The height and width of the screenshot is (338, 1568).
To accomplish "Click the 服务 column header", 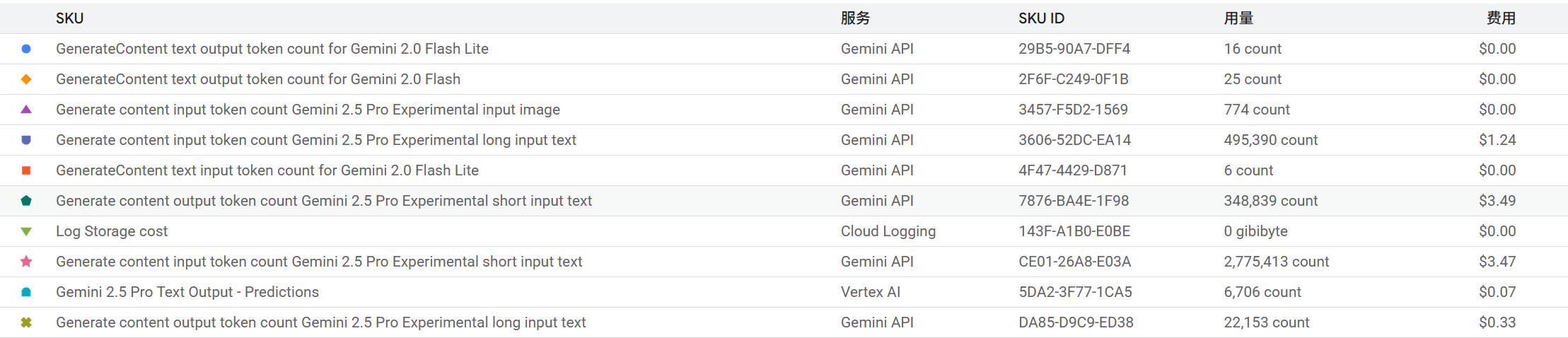I will tap(855, 18).
